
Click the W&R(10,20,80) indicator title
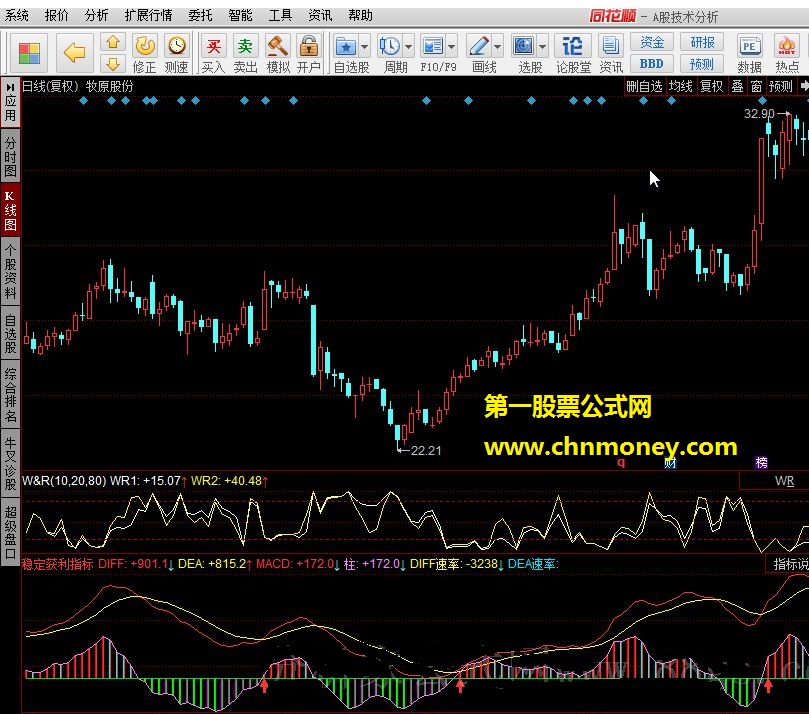pyautogui.click(x=64, y=481)
